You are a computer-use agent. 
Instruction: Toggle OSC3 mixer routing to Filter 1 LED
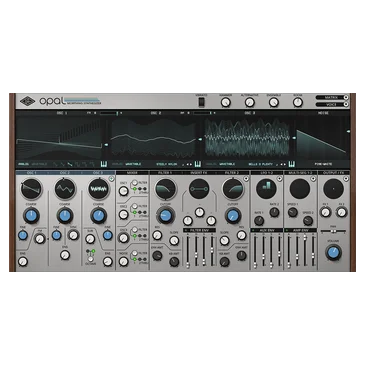[x=134, y=236]
